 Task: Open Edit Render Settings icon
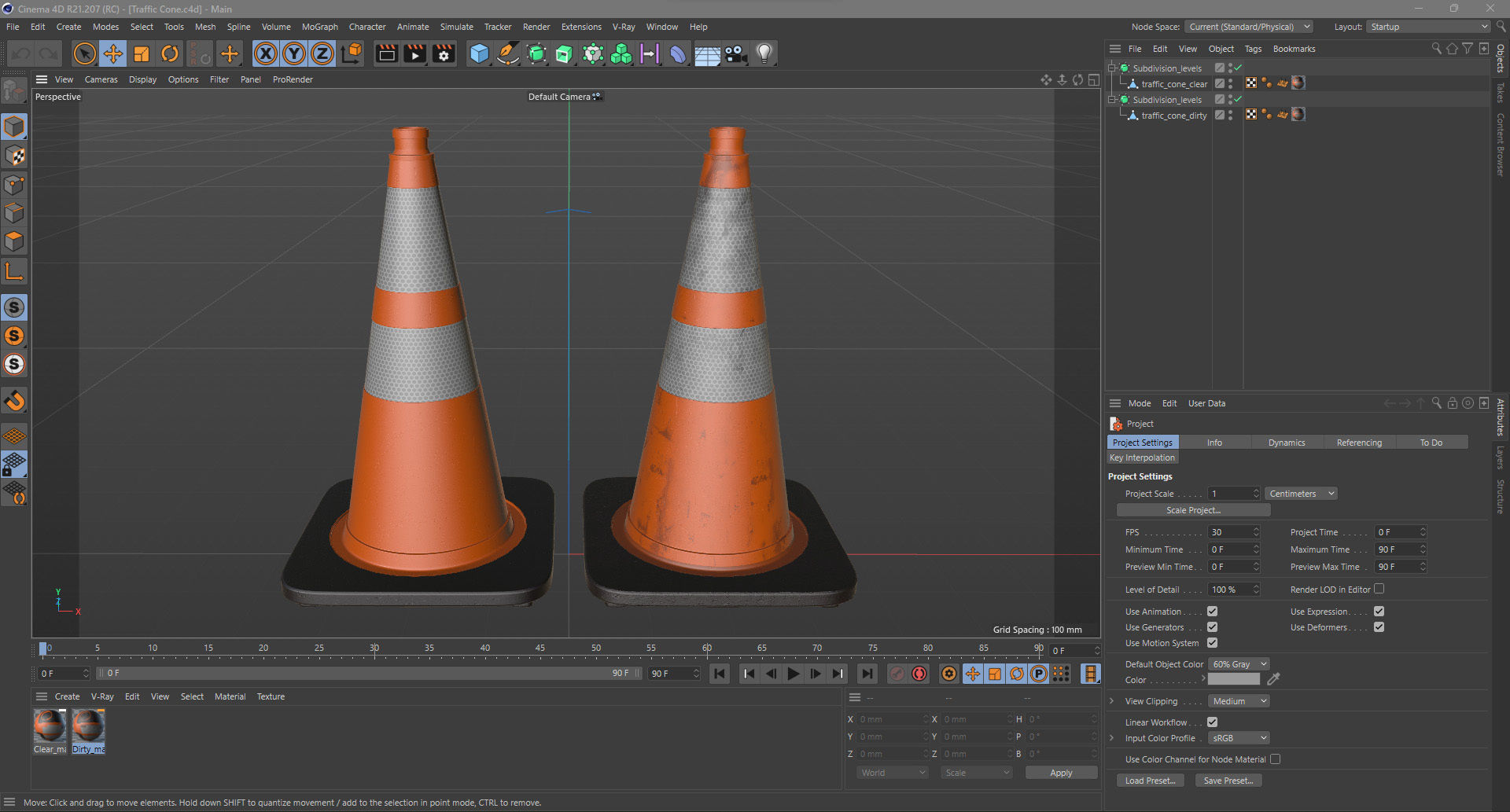[444, 53]
